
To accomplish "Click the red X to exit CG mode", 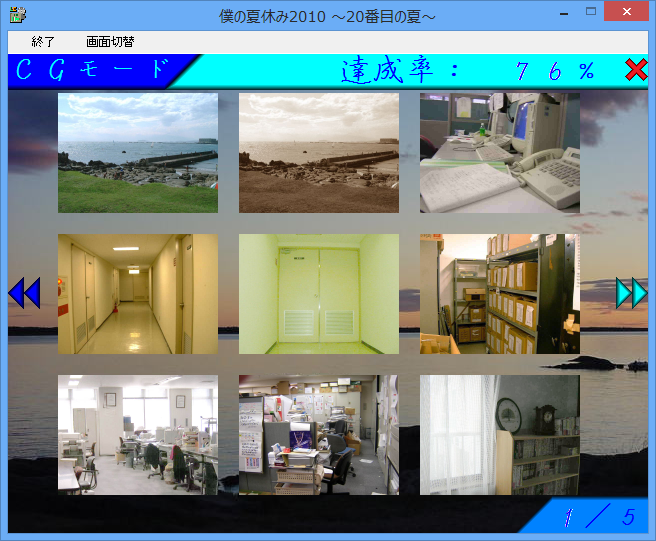I will [x=636, y=70].
